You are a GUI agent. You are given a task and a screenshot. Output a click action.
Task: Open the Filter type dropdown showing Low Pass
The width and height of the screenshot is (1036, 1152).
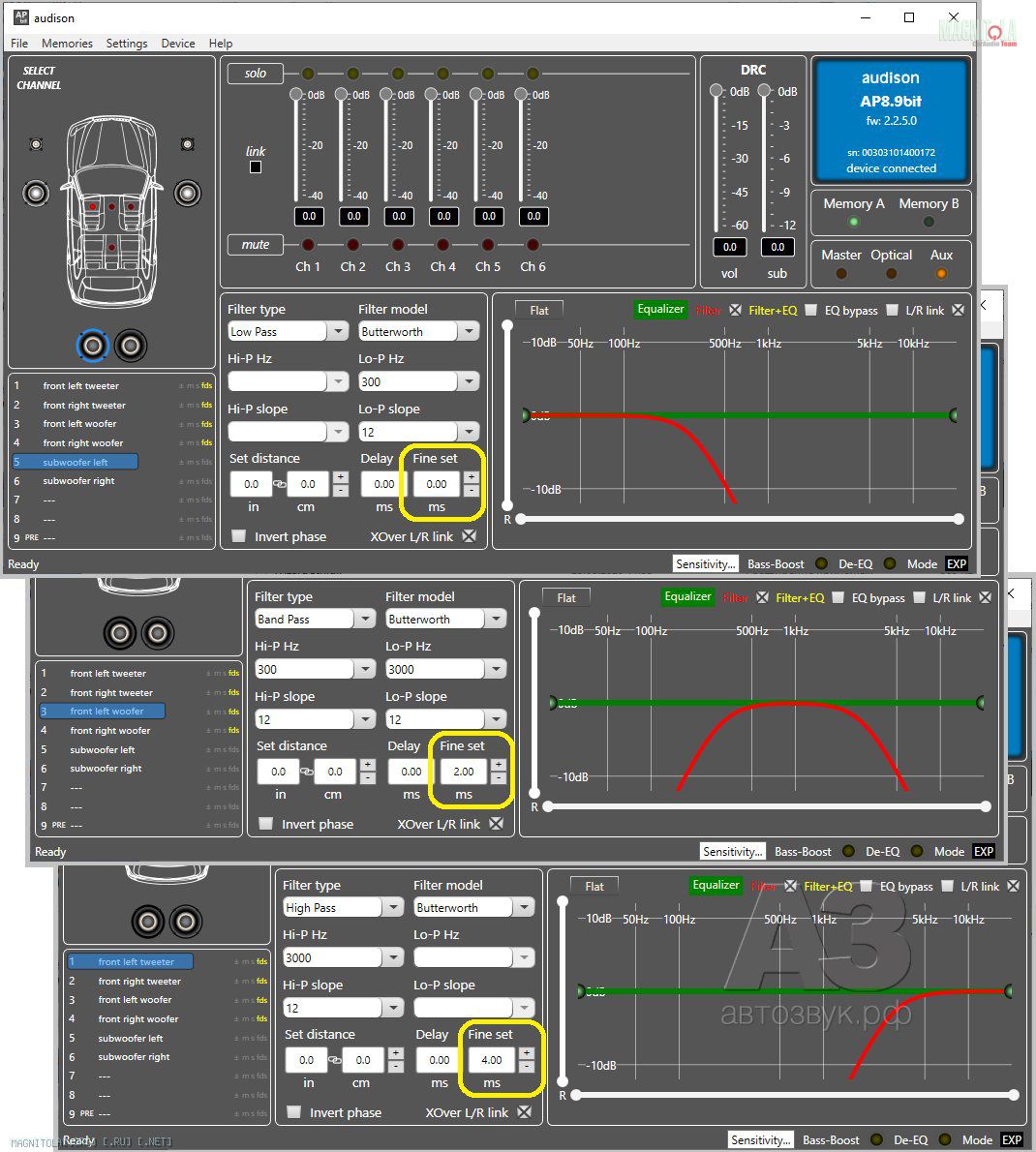(x=288, y=331)
